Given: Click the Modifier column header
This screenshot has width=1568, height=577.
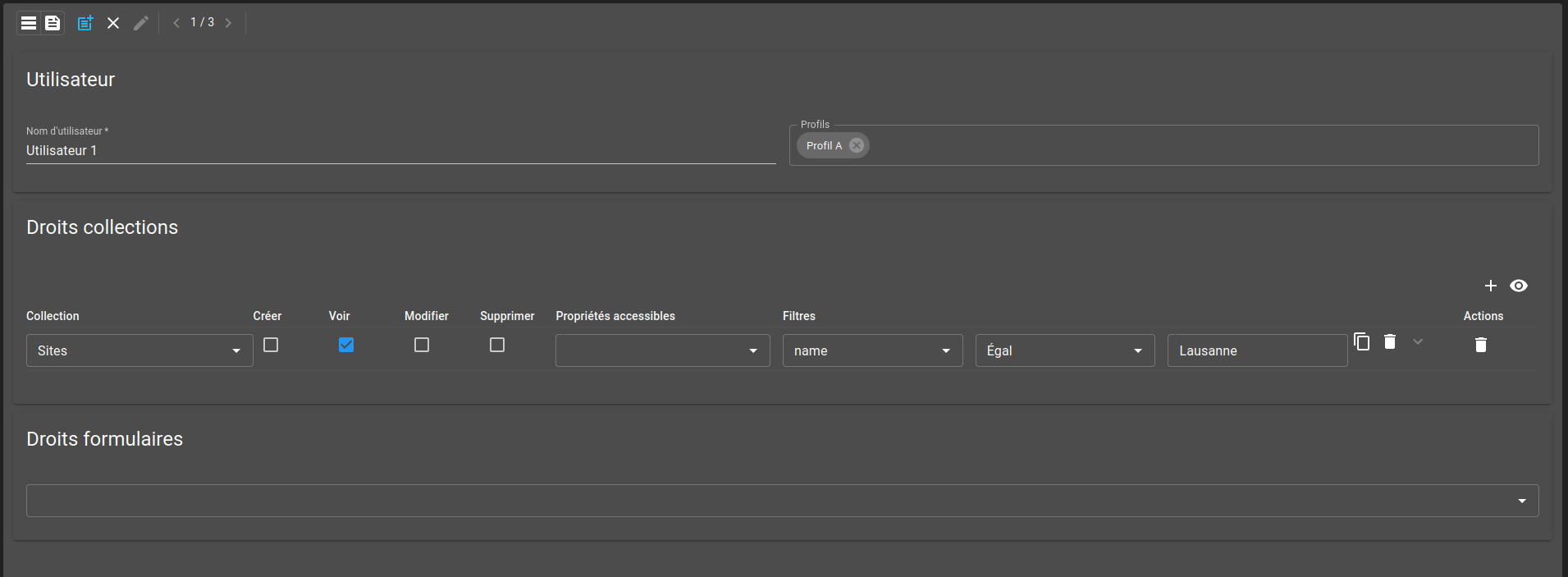Looking at the screenshot, I should 427,316.
